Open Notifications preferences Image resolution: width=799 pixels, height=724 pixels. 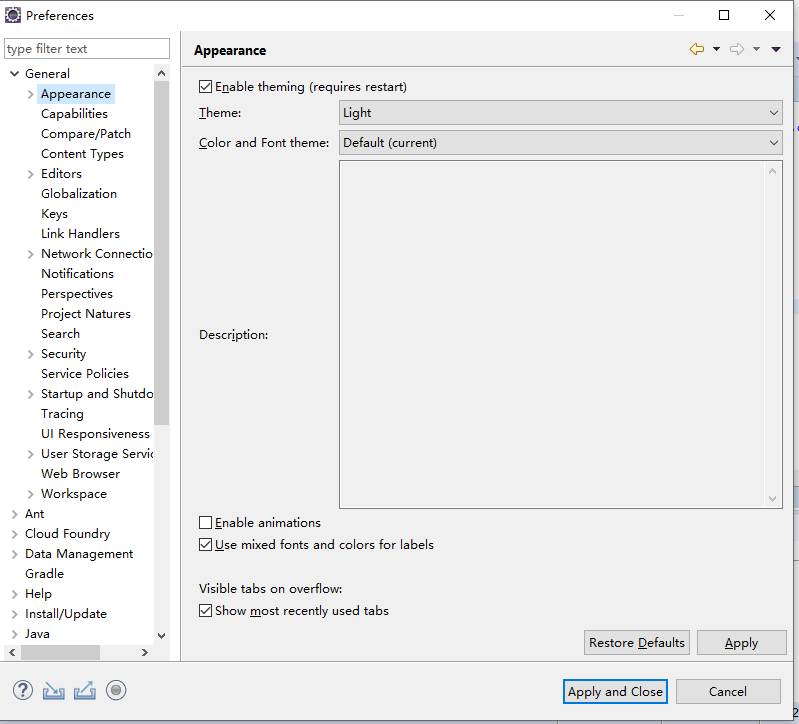(x=77, y=274)
